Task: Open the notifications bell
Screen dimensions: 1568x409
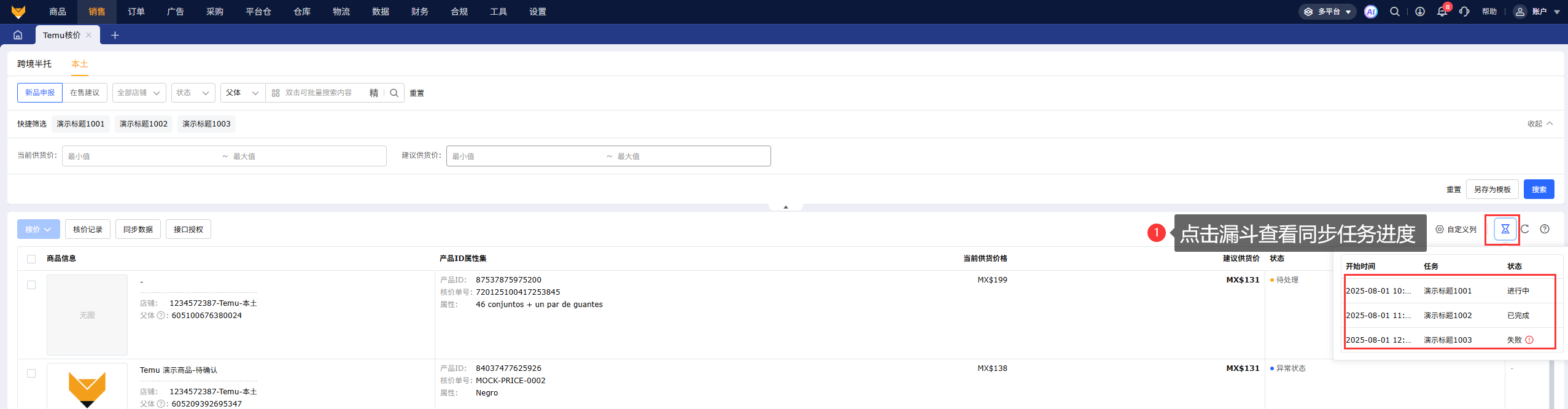Action: click(1442, 12)
